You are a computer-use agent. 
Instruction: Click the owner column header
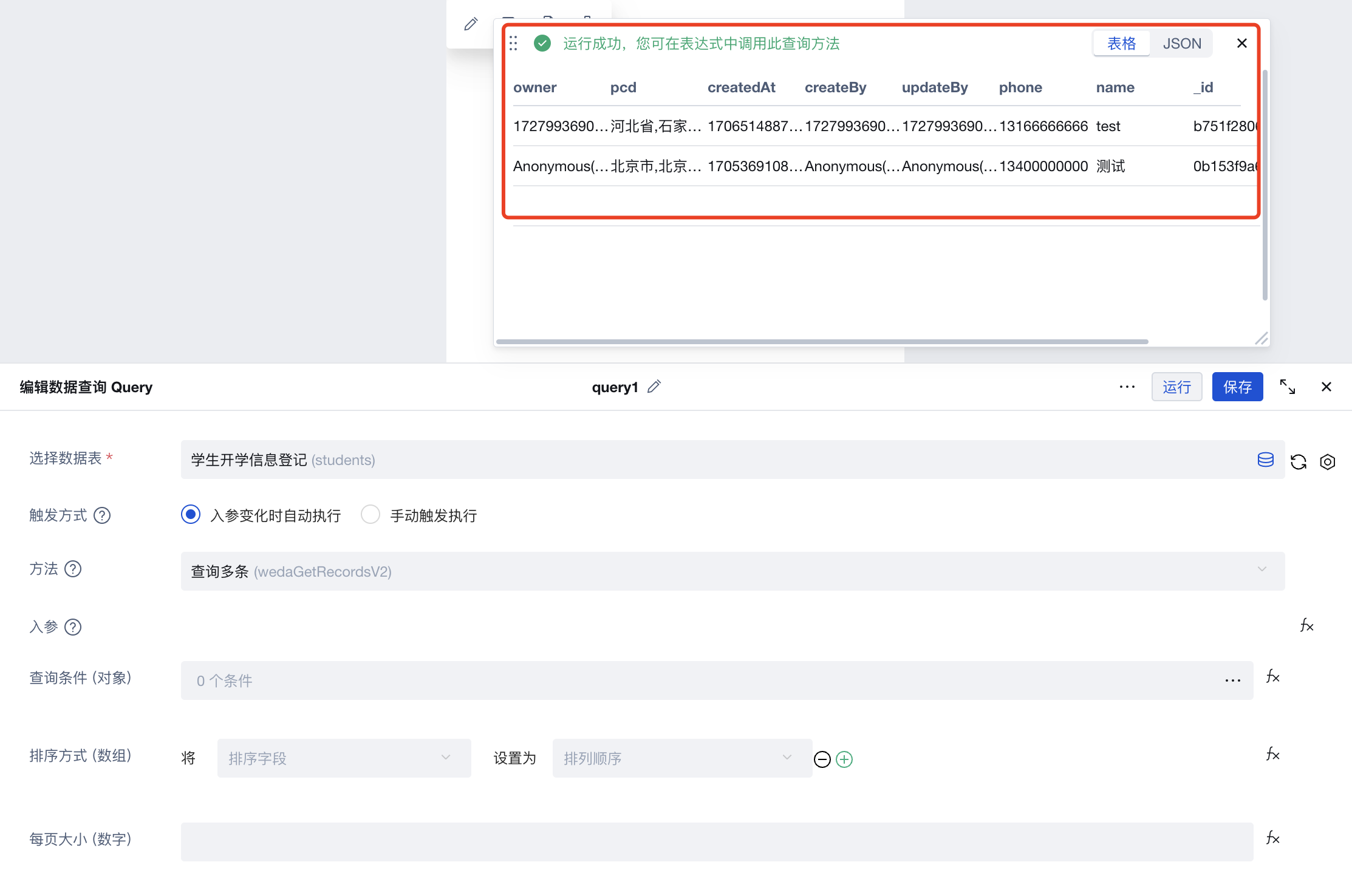click(535, 87)
